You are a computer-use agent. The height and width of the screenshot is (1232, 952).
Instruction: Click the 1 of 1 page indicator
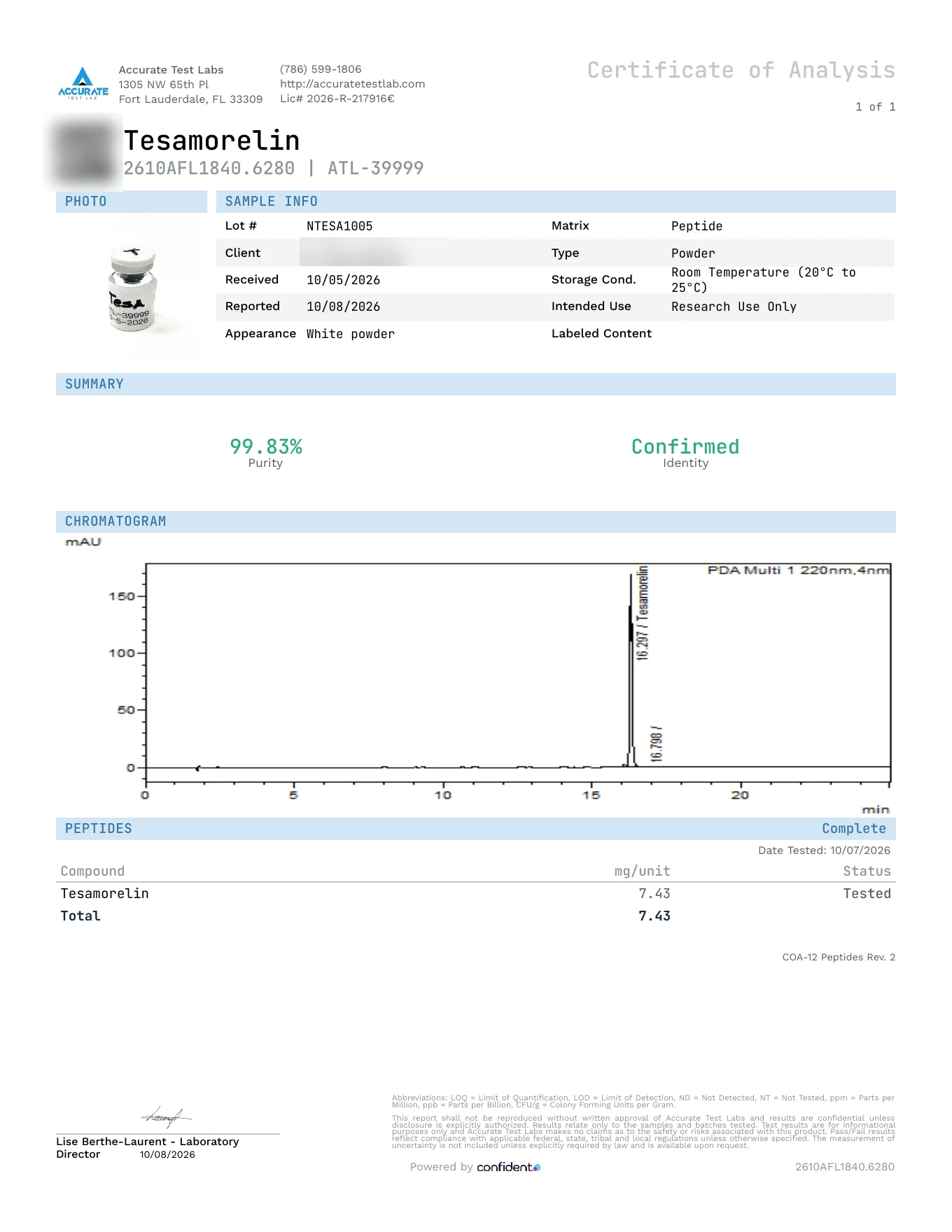[875, 107]
